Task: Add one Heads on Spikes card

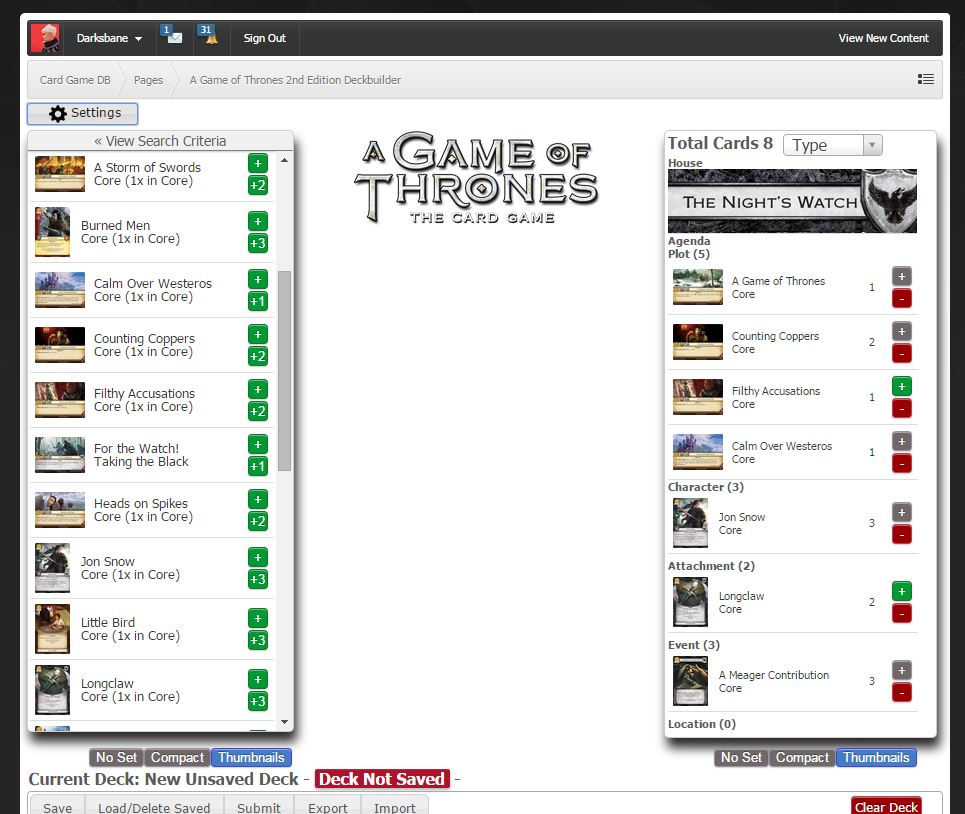Action: tap(258, 500)
